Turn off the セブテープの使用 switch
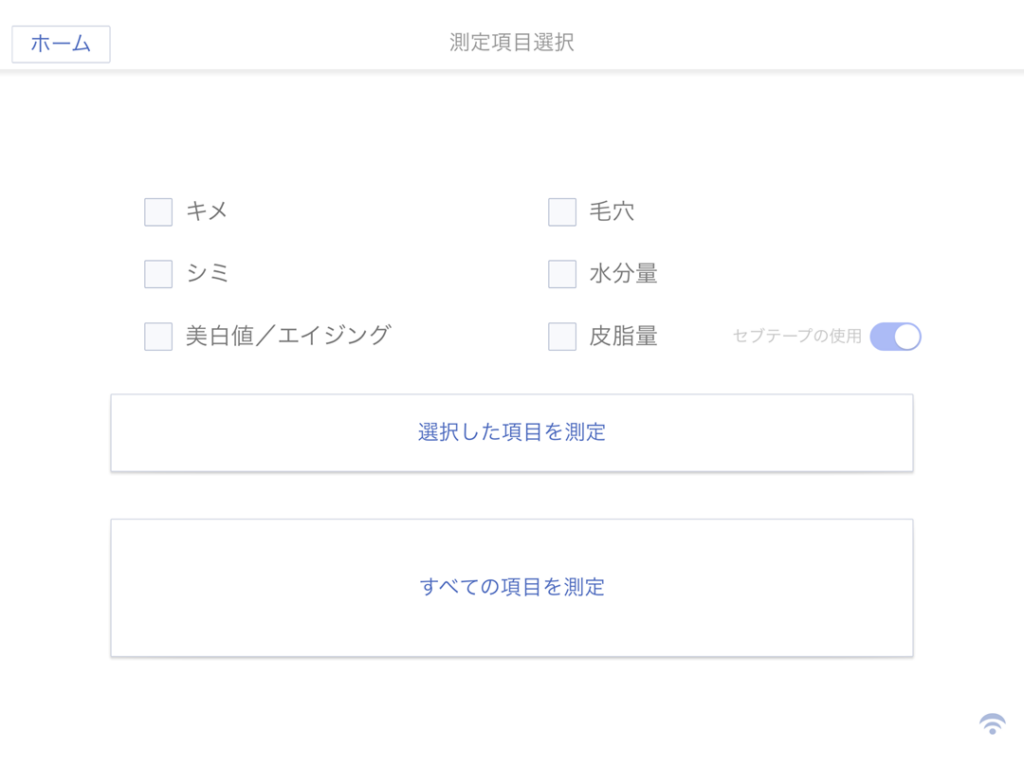Screen dimensions: 1024x768 [895, 337]
